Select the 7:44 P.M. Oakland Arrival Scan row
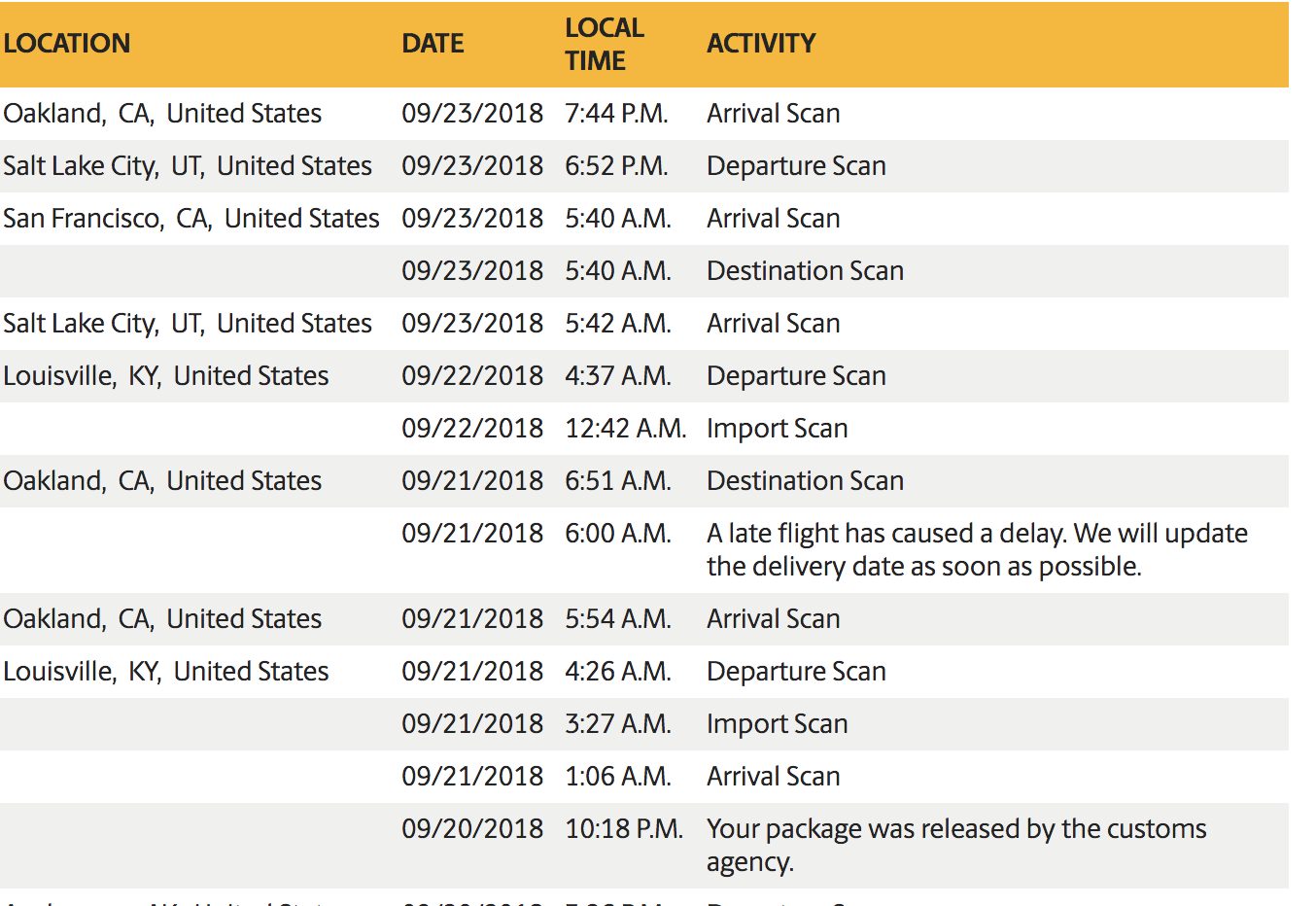 coord(644,114)
